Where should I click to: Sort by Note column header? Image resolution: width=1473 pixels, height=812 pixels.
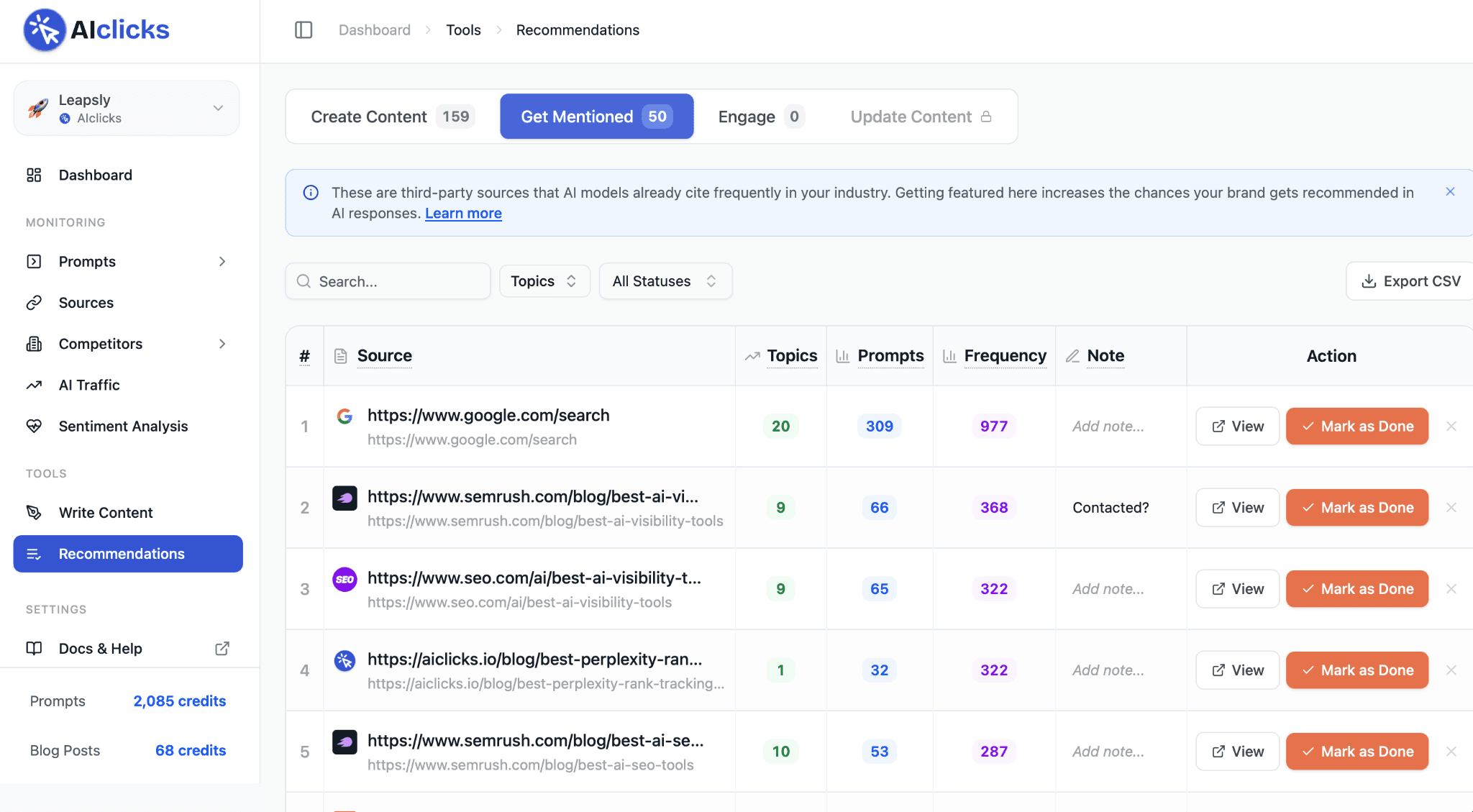1105,356
